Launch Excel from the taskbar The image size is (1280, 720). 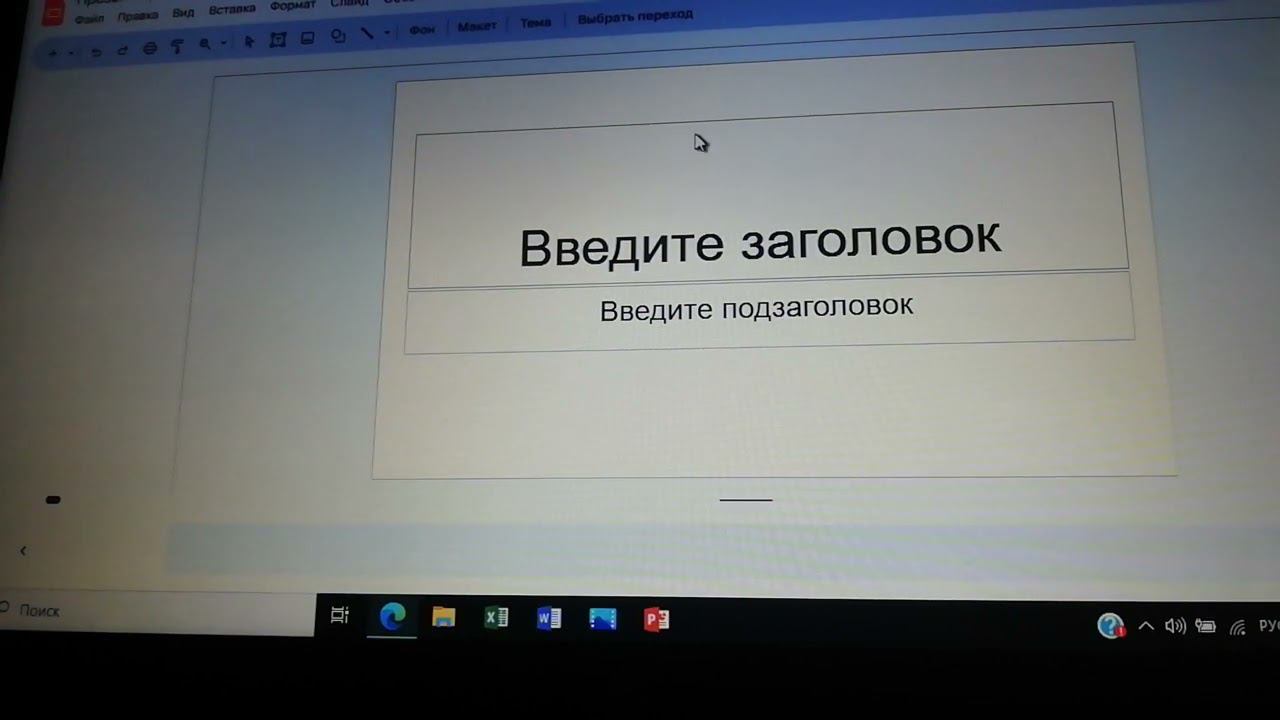(x=497, y=618)
